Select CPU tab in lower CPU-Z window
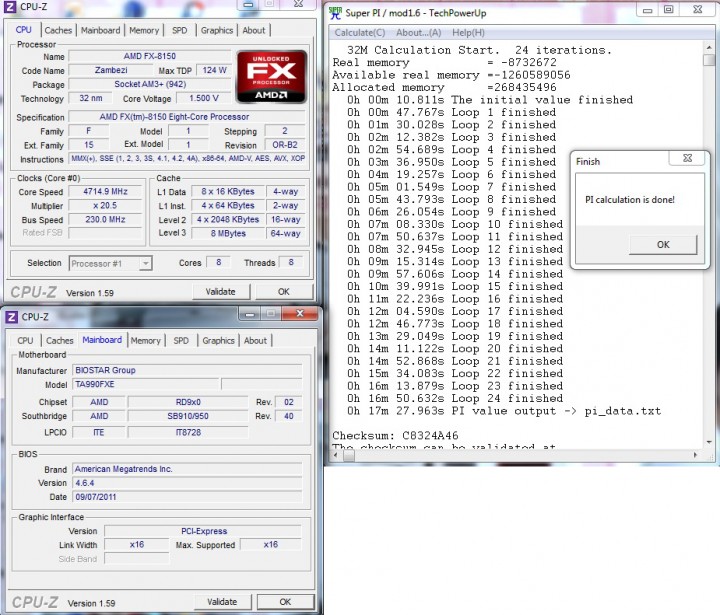This screenshot has height=615, width=720. 25,341
